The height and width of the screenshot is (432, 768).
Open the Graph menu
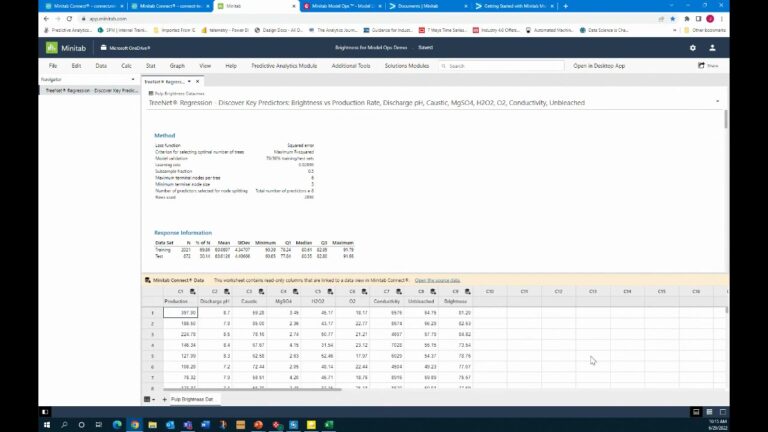click(177, 66)
